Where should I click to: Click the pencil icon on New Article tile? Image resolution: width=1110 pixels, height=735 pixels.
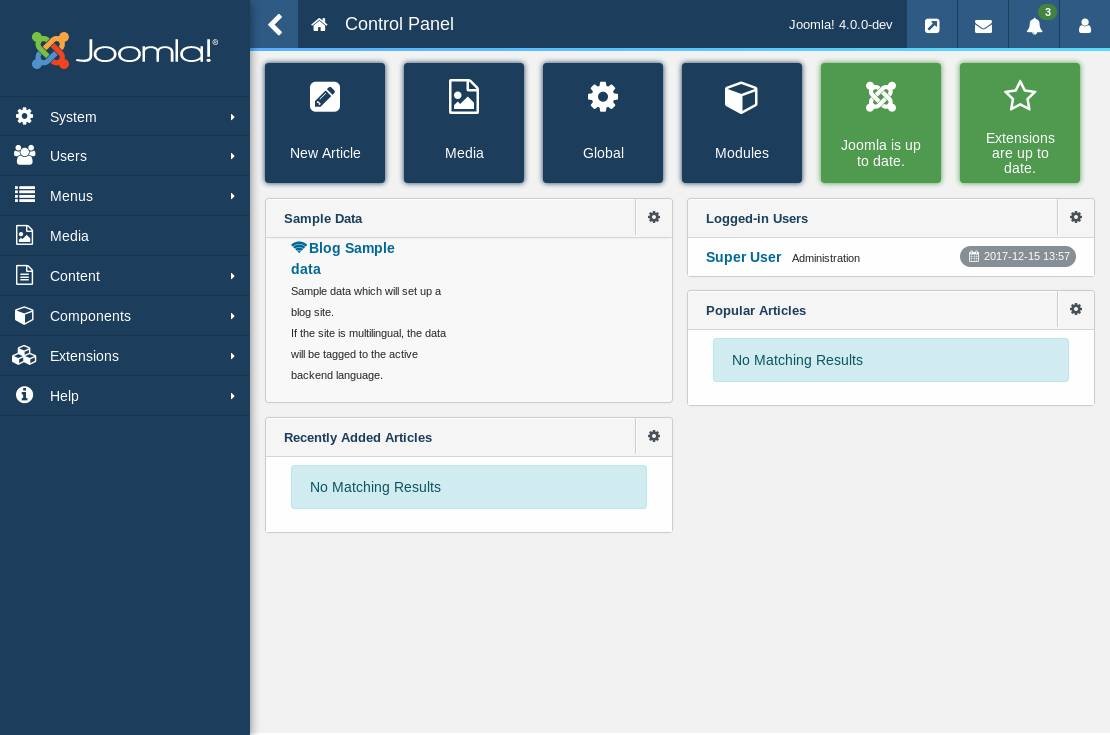pyautogui.click(x=325, y=97)
